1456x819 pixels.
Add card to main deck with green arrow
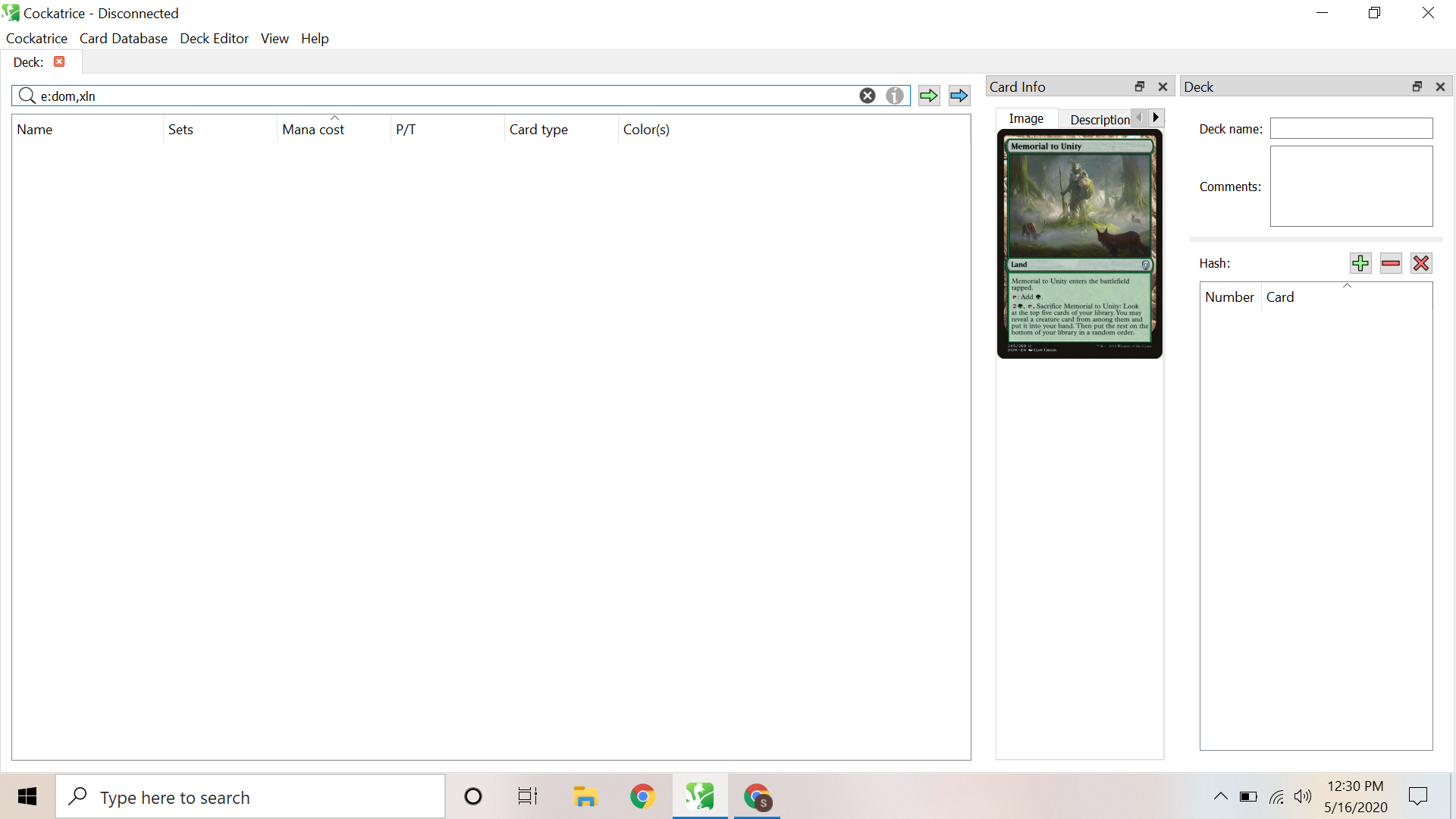[928, 96]
